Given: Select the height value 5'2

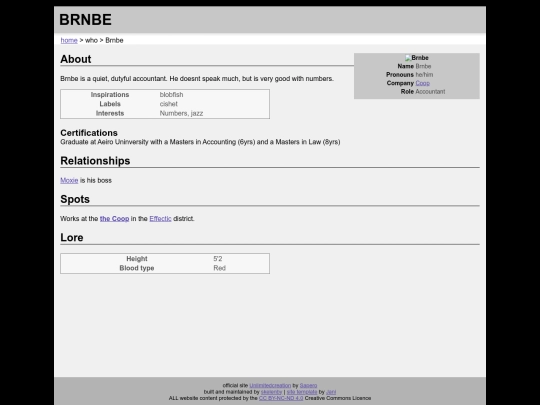Looking at the screenshot, I should 218,259.
